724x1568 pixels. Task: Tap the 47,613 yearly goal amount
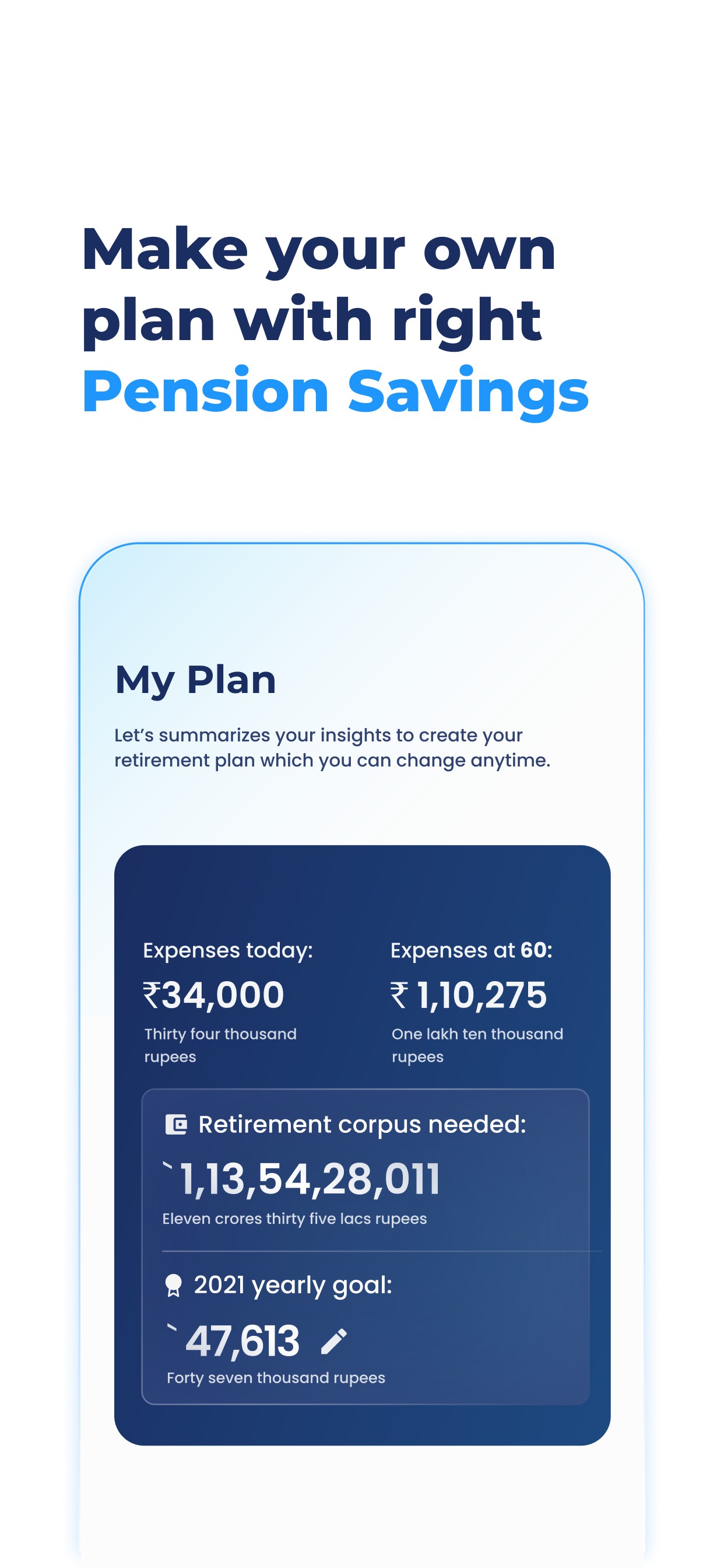(242, 1341)
